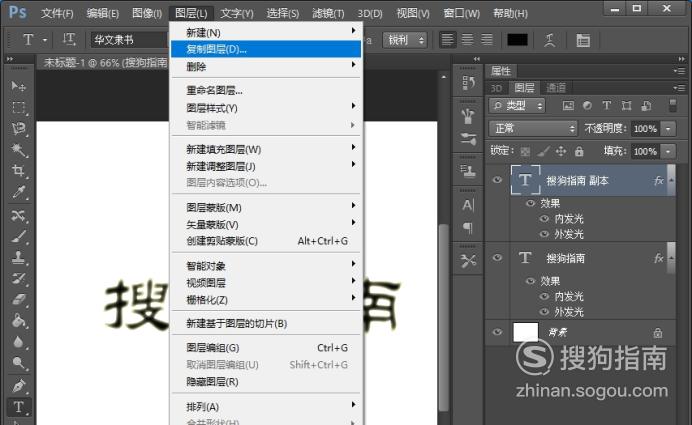Open the 正常 blend mode dropdown

coord(533,128)
